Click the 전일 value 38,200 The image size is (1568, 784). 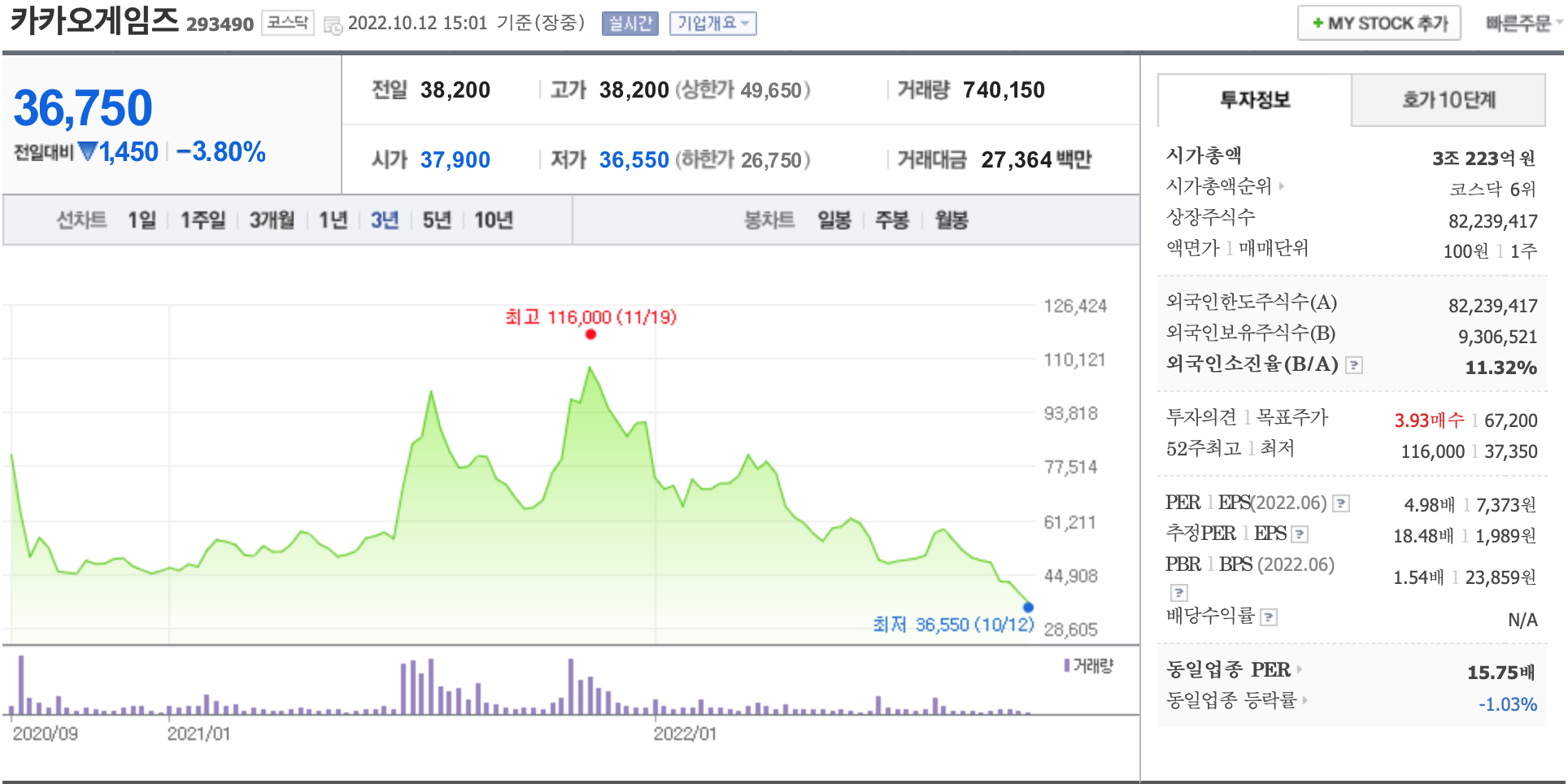455,89
